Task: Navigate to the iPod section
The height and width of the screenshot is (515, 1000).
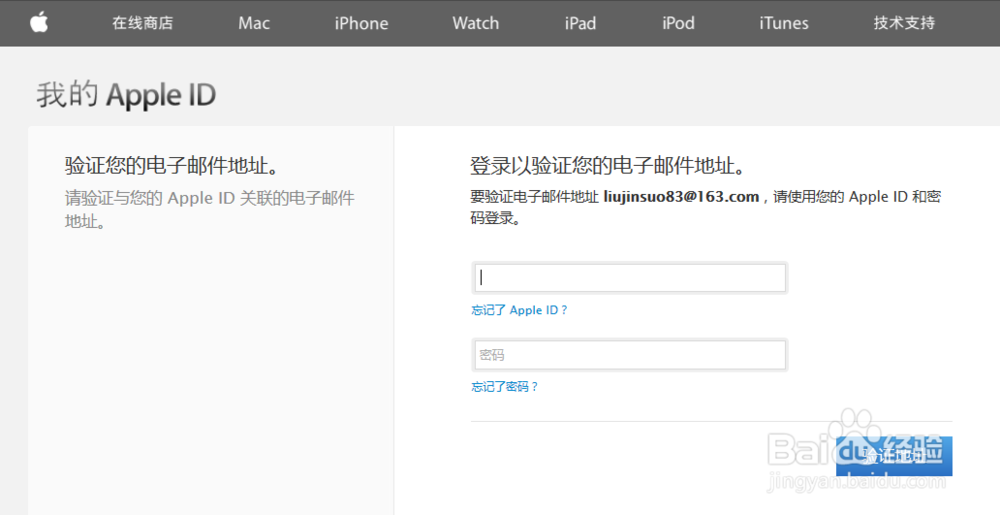Action: [678, 23]
